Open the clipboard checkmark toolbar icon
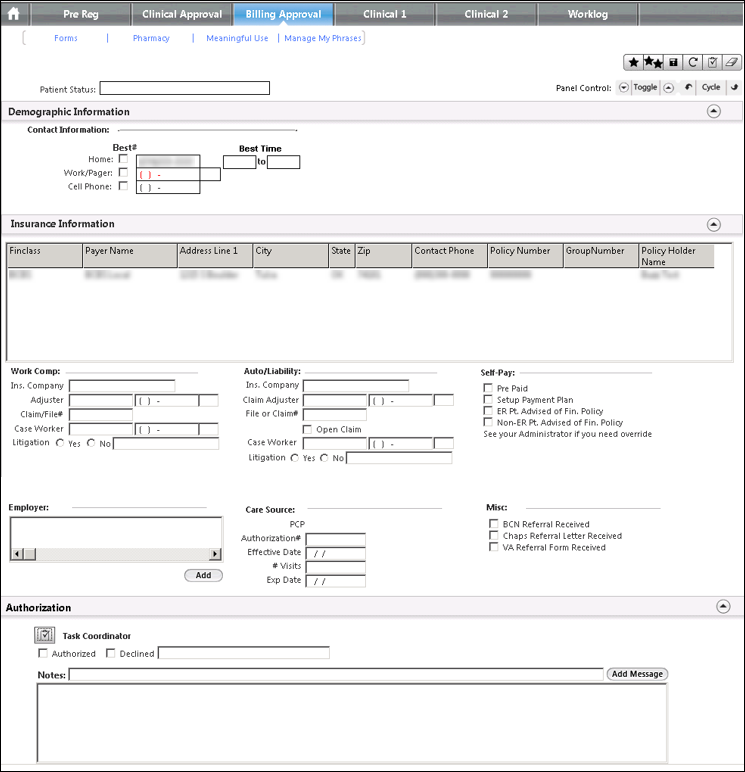Image resolution: width=745 pixels, height=772 pixels. 712,63
